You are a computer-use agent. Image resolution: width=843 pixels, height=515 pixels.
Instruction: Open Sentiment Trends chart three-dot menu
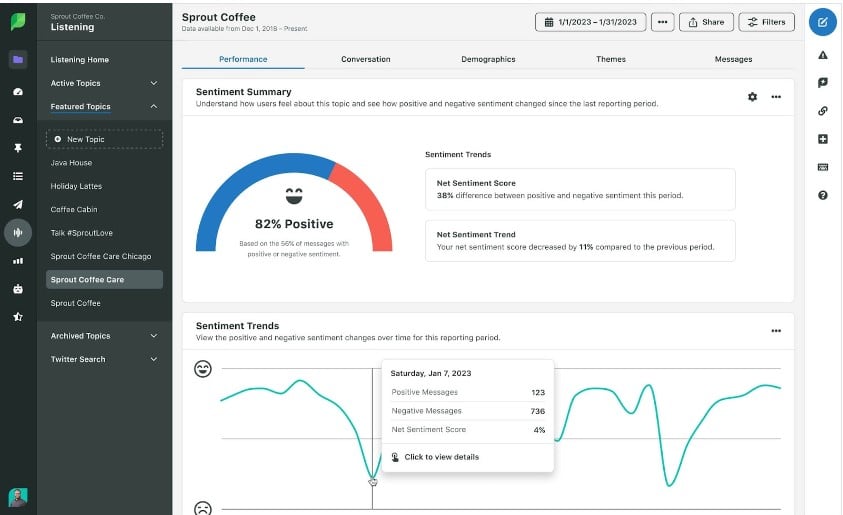point(776,331)
